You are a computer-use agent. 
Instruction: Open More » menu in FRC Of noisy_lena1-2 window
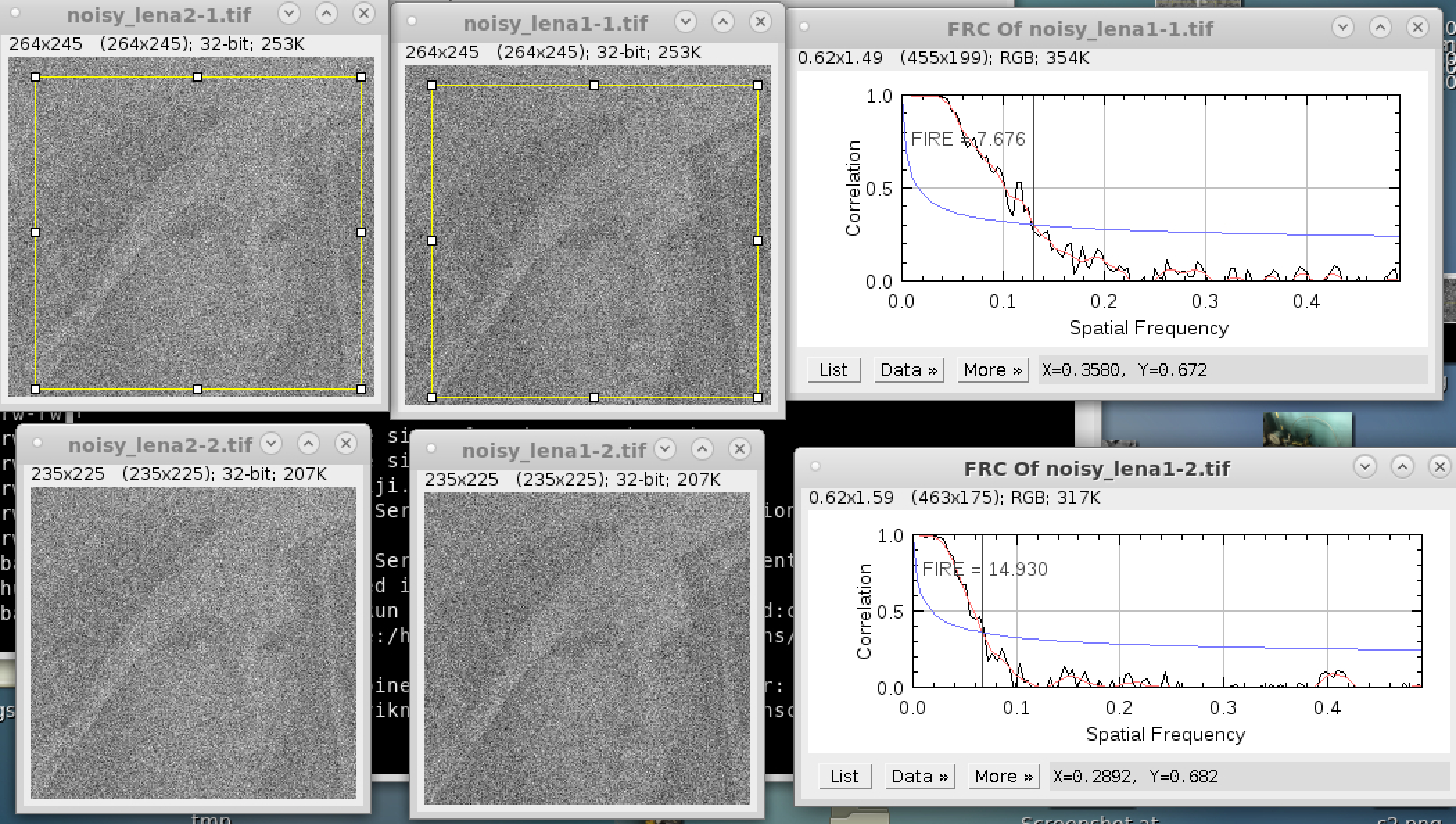coord(1003,776)
